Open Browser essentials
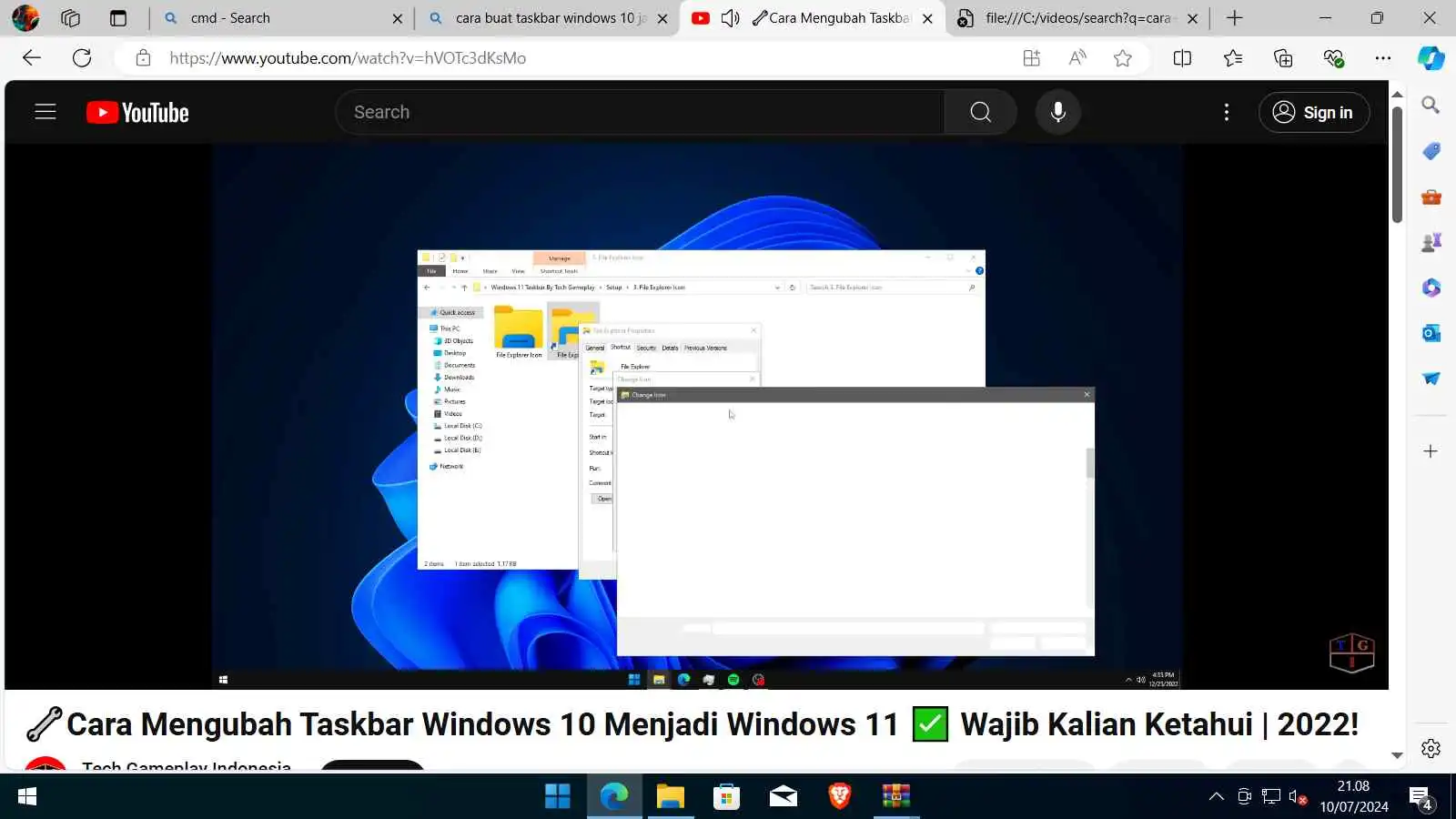This screenshot has height=819, width=1456. [x=1334, y=58]
